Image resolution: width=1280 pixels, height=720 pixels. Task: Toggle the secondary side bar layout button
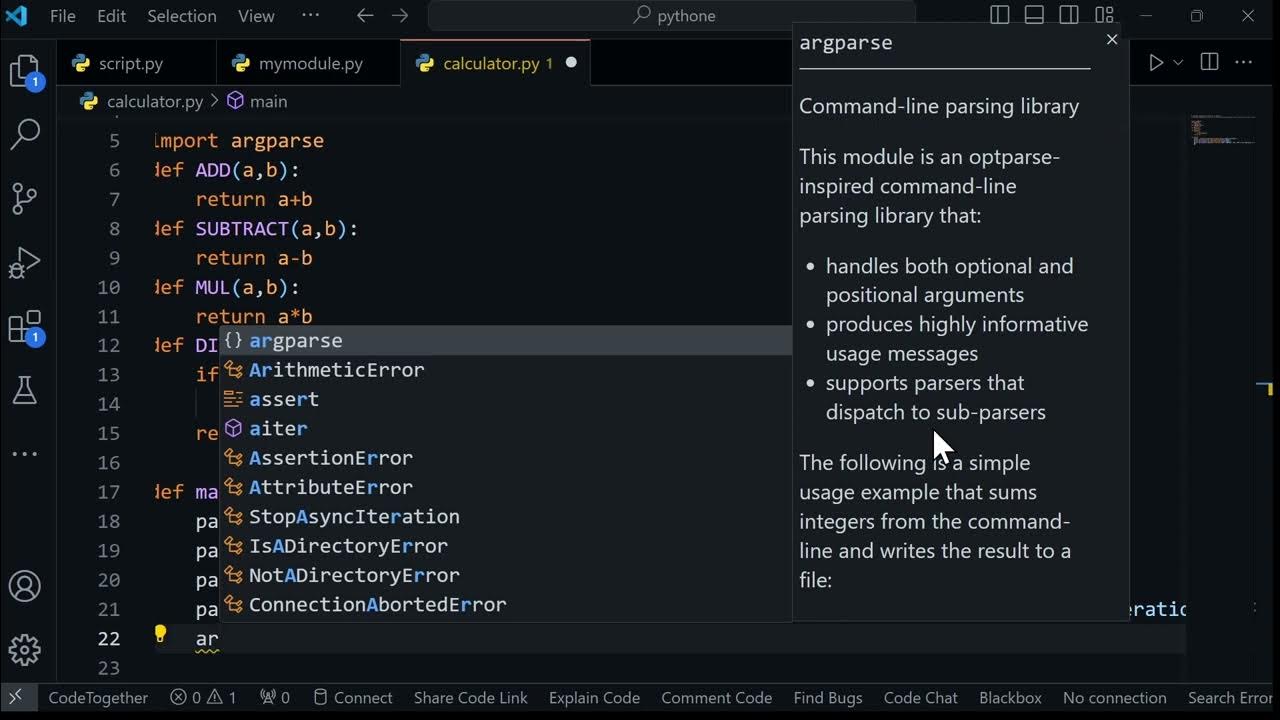[1069, 16]
